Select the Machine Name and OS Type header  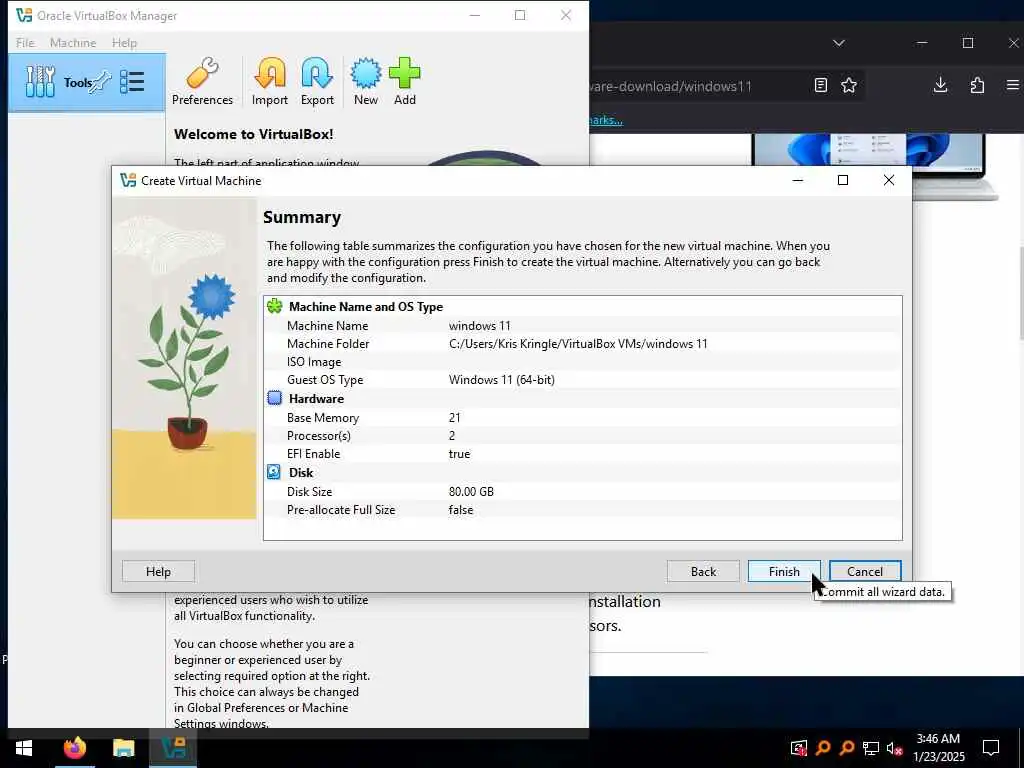pyautogui.click(x=366, y=306)
